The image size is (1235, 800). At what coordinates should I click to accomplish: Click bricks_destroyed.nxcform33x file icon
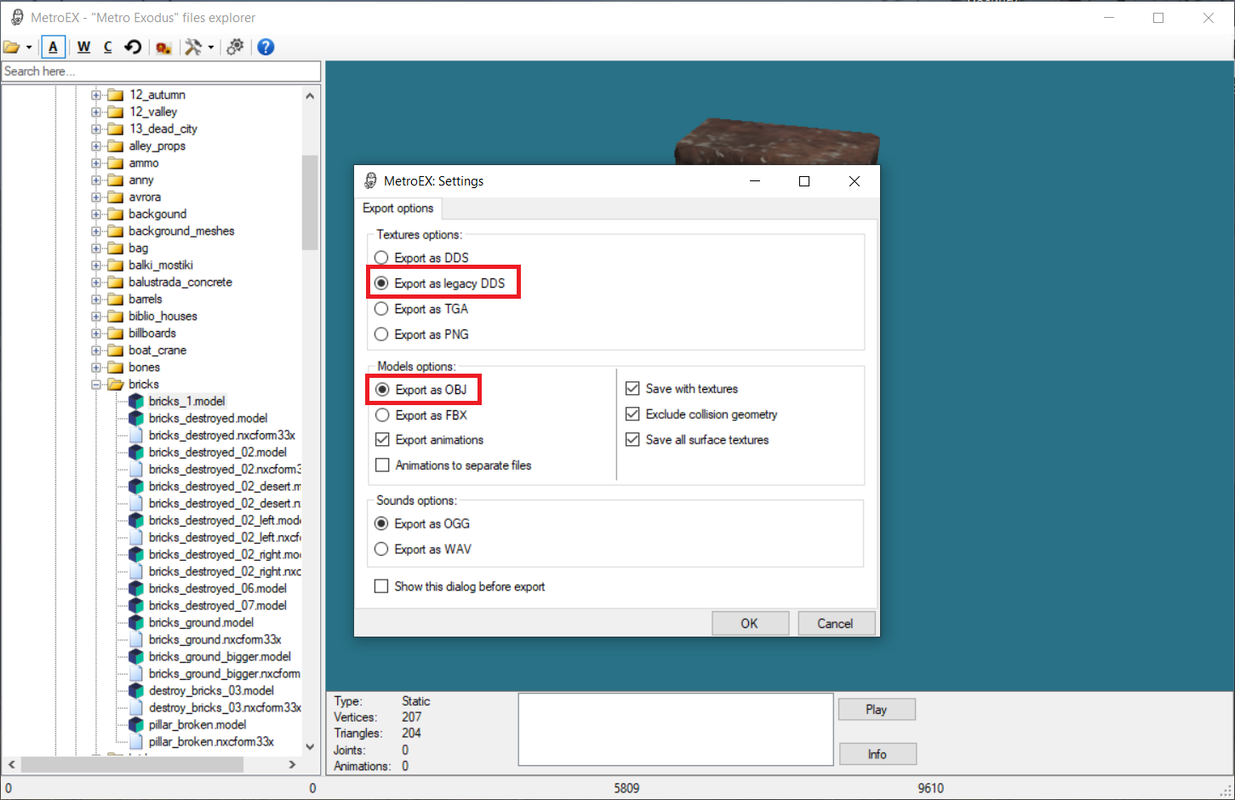tap(136, 435)
